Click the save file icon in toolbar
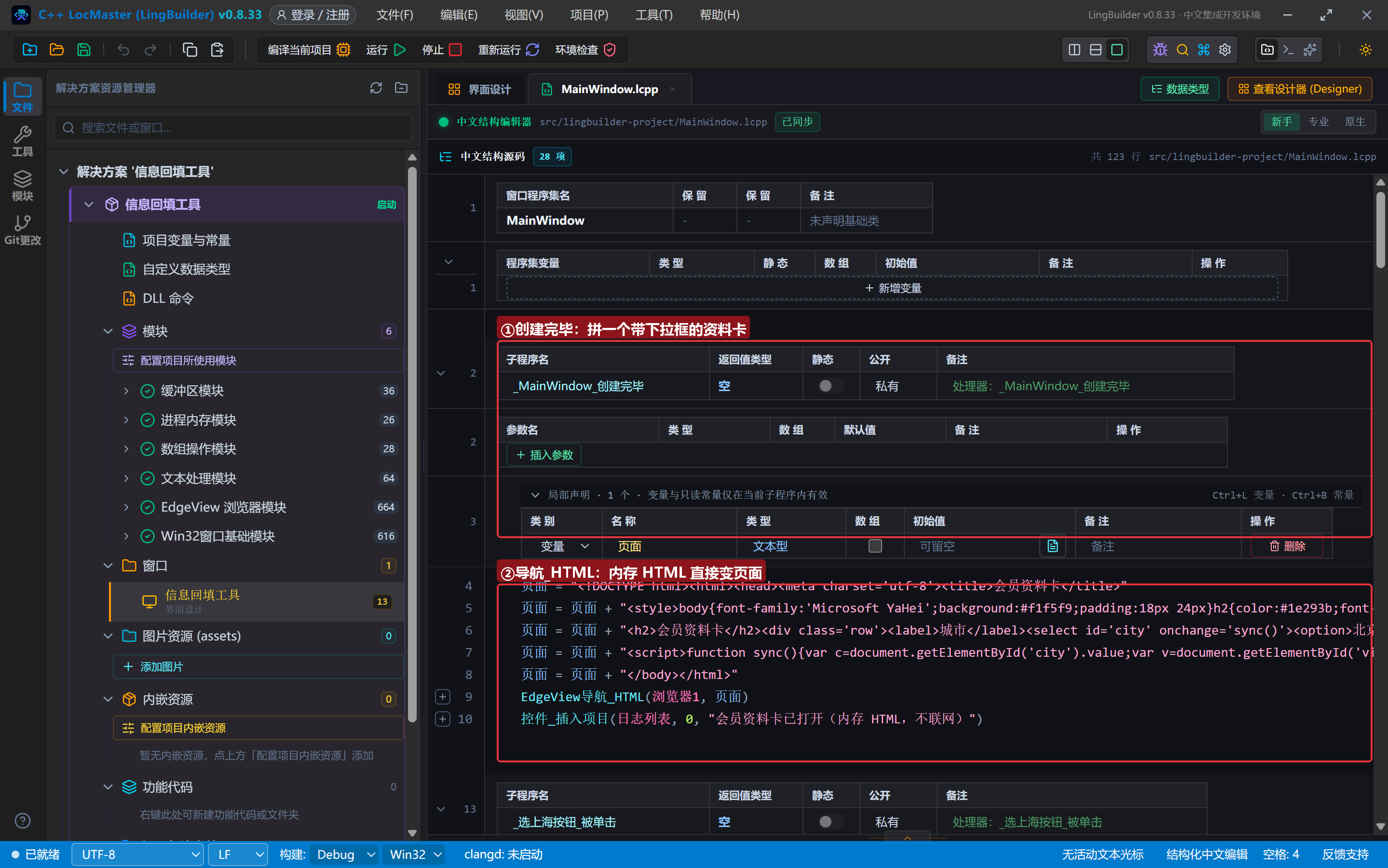The image size is (1388, 868). tap(84, 50)
